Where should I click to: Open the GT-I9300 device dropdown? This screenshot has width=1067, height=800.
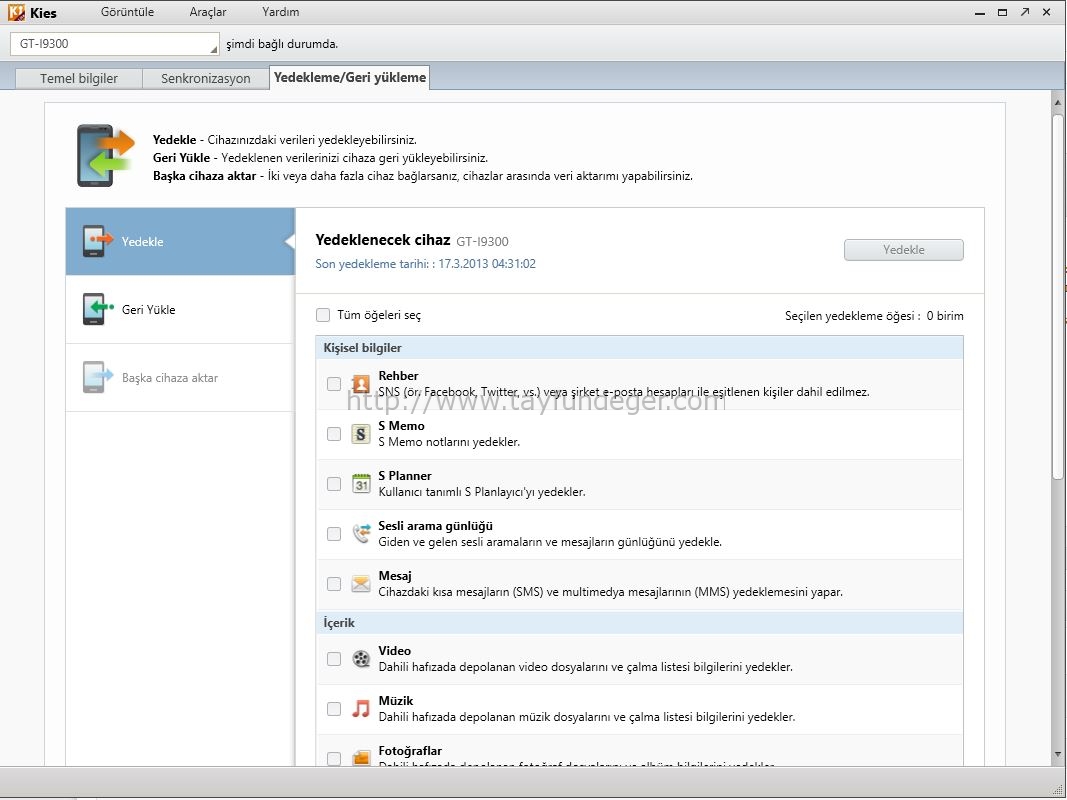coord(114,44)
